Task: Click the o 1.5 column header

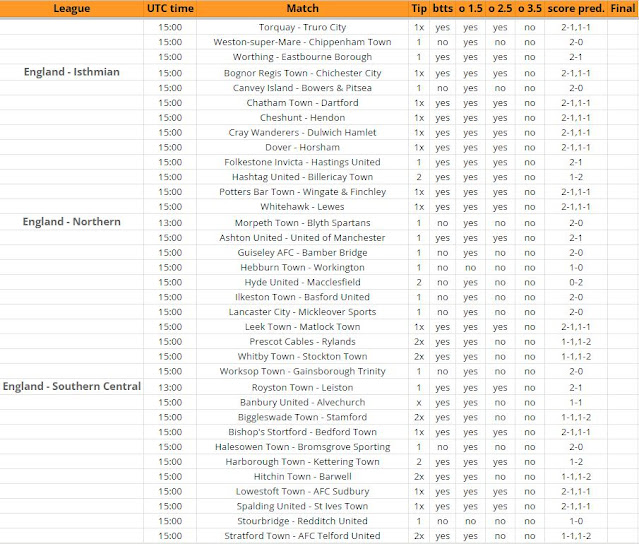Action: [x=471, y=9]
